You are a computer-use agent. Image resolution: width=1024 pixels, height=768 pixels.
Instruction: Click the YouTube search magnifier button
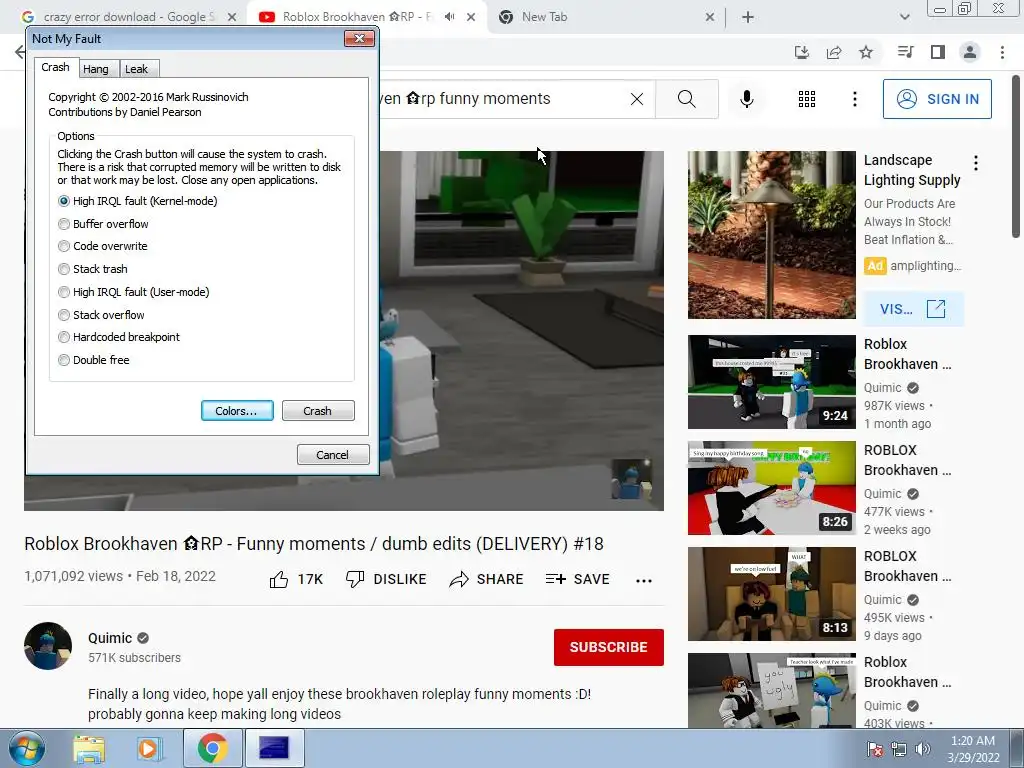pos(686,99)
